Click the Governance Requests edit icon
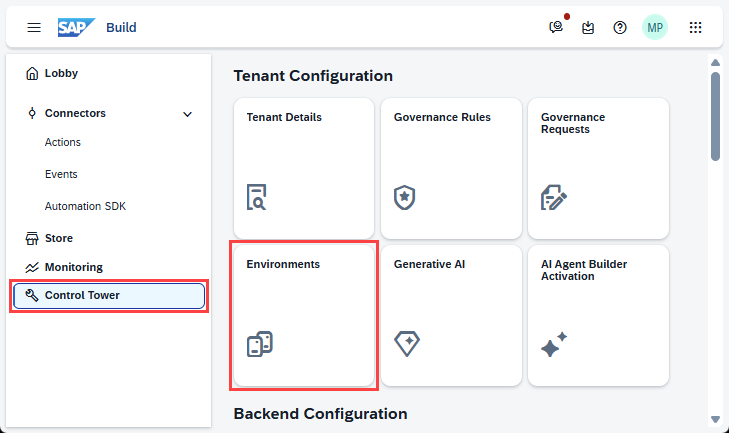729x433 pixels. (x=554, y=198)
